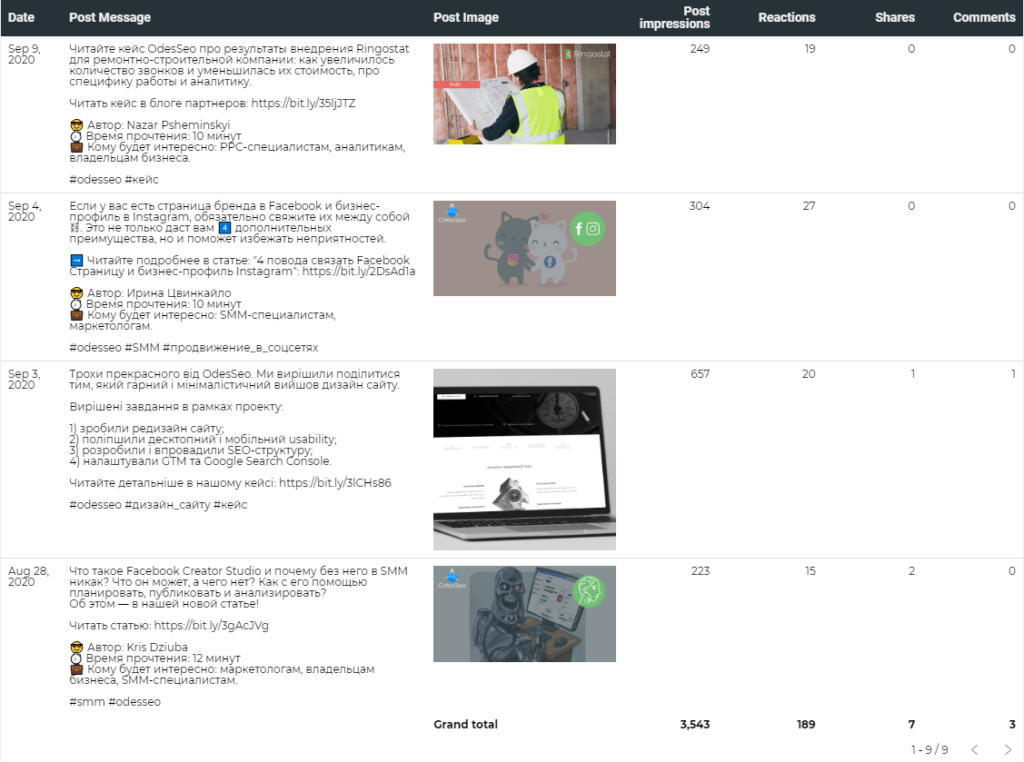Click Post Image column header
This screenshot has height=762, width=1024.
(466, 18)
